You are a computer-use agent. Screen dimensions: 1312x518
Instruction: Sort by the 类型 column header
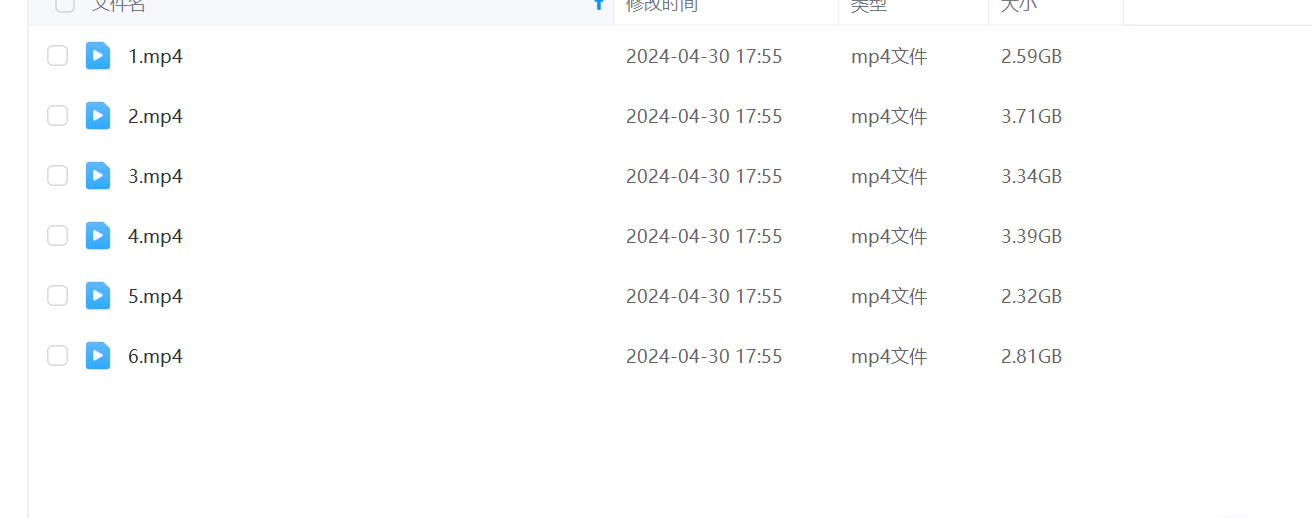pyautogui.click(x=869, y=5)
